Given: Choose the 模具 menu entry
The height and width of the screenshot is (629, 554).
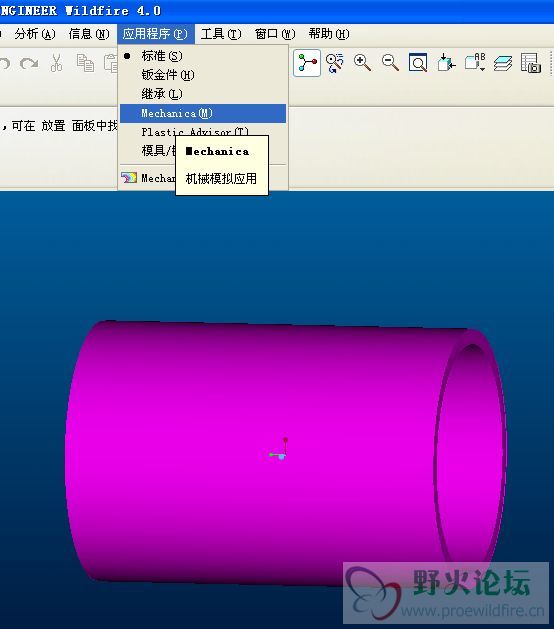Looking at the screenshot, I should click(x=158, y=151).
